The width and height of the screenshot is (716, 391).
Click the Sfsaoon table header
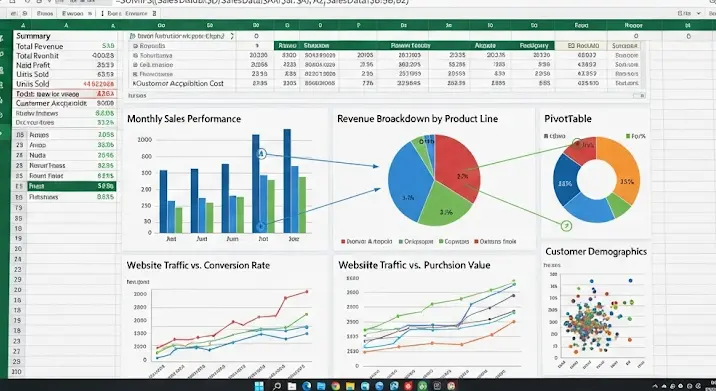[316, 46]
